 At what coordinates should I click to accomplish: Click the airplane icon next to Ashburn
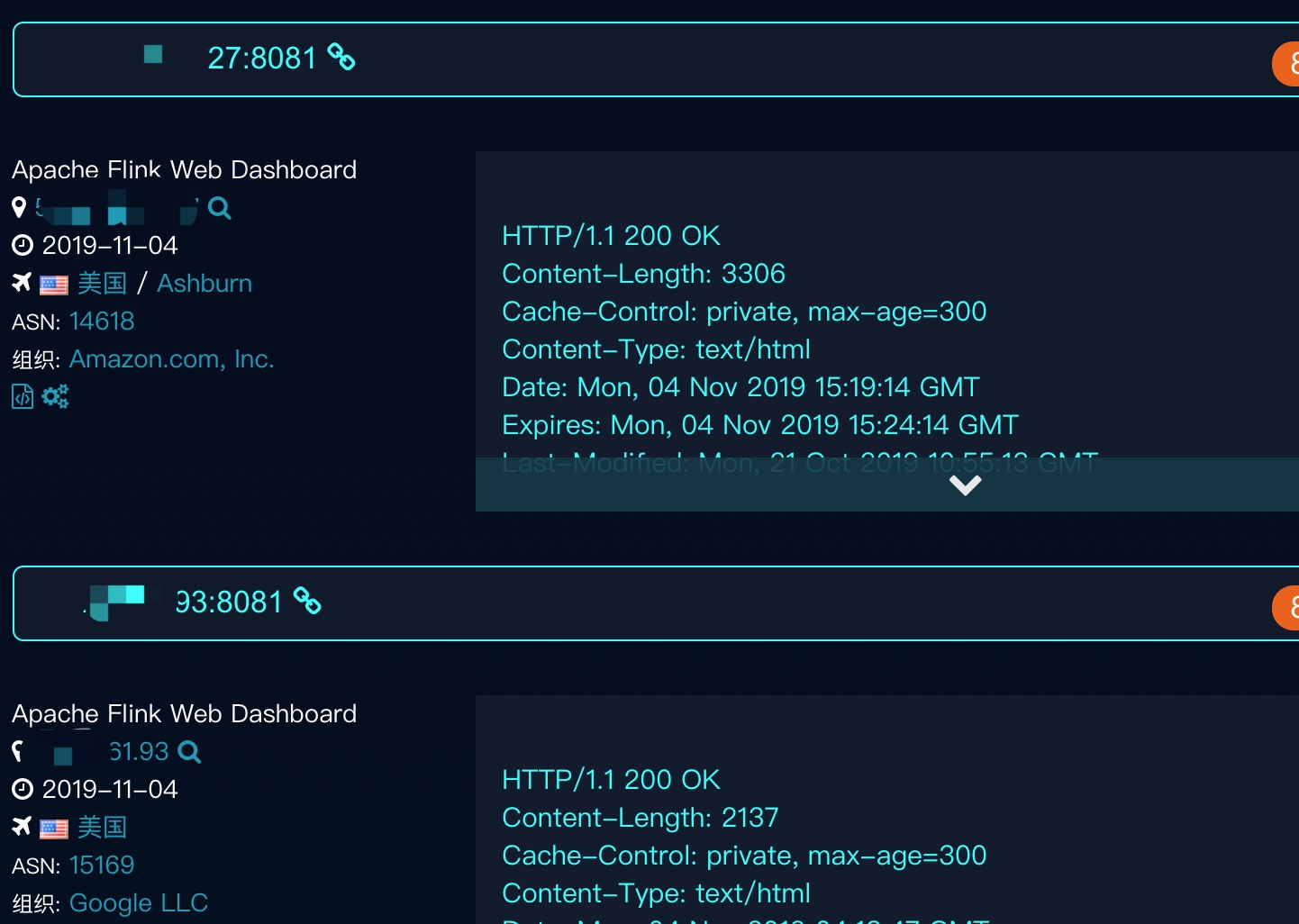coord(22,283)
